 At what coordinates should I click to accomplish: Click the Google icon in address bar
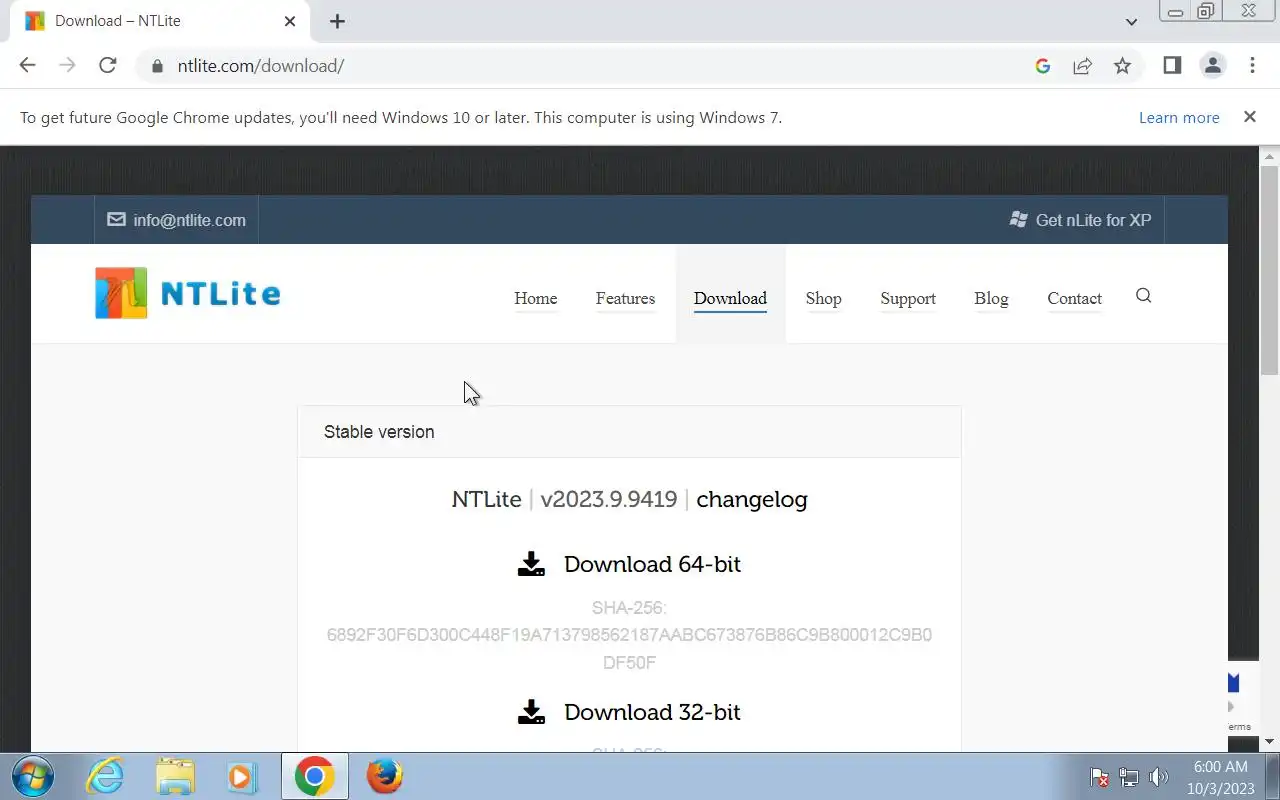coord(1043,66)
